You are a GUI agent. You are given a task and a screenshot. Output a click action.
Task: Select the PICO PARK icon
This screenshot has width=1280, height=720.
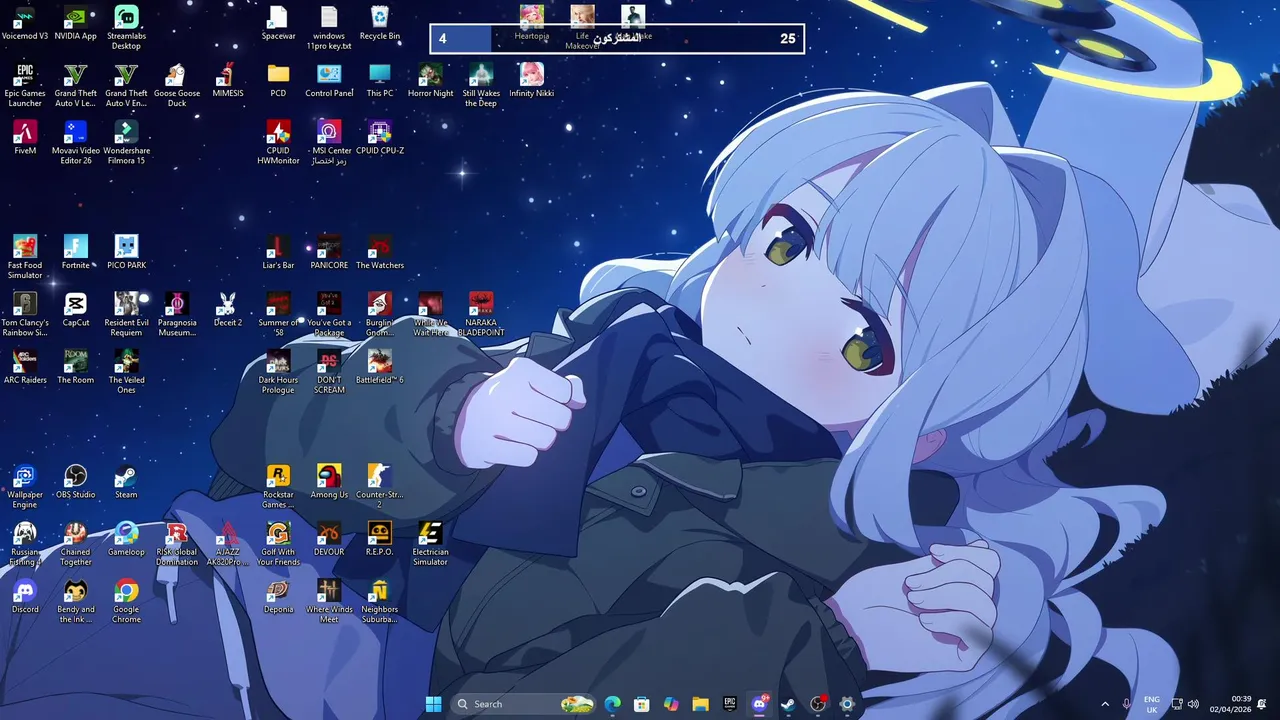(126, 253)
